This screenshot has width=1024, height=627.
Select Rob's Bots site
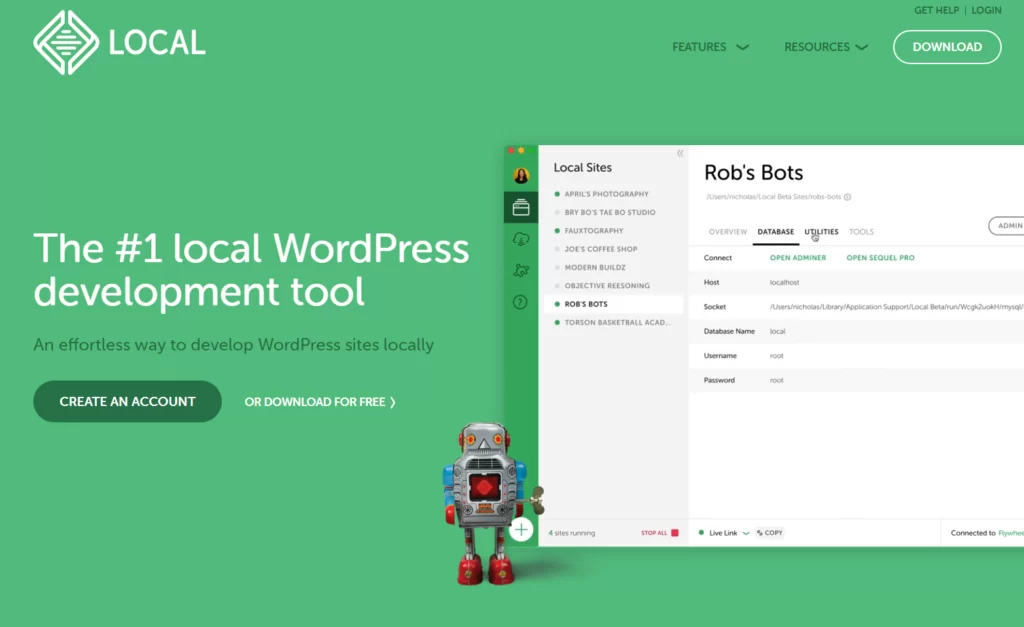tap(614, 304)
